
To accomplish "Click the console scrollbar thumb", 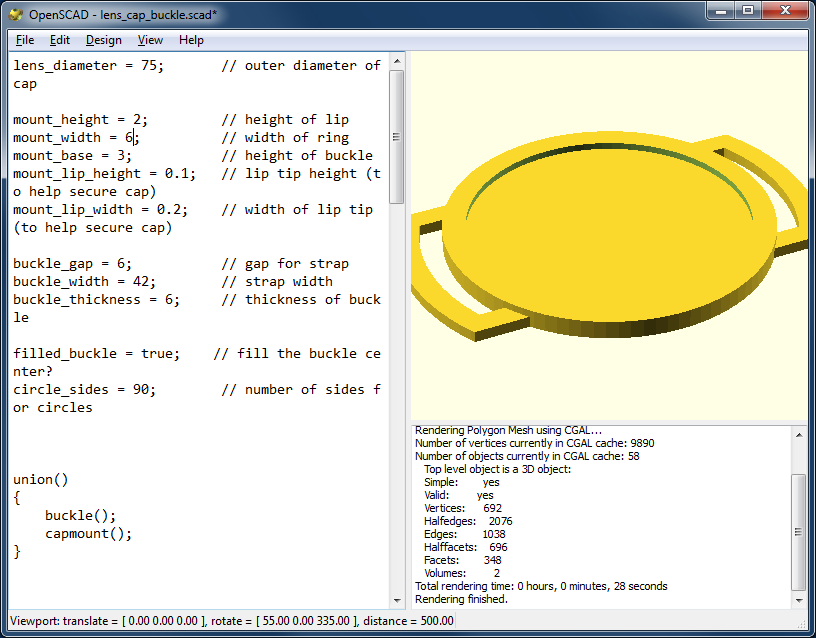I will click(799, 532).
